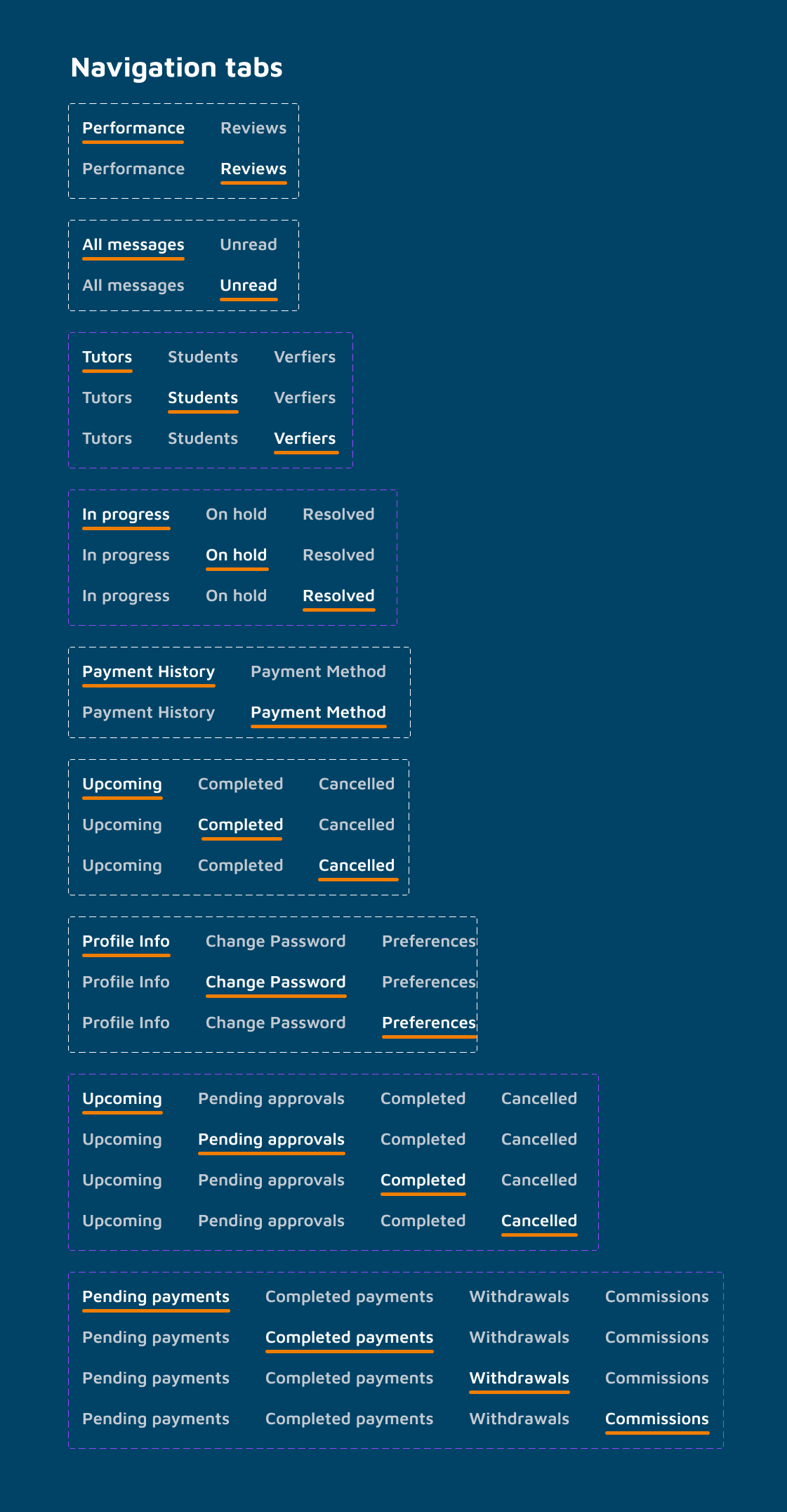Switch to the highlighted Preferences tab
Viewport: 787px width, 1512px height.
coord(428,1023)
